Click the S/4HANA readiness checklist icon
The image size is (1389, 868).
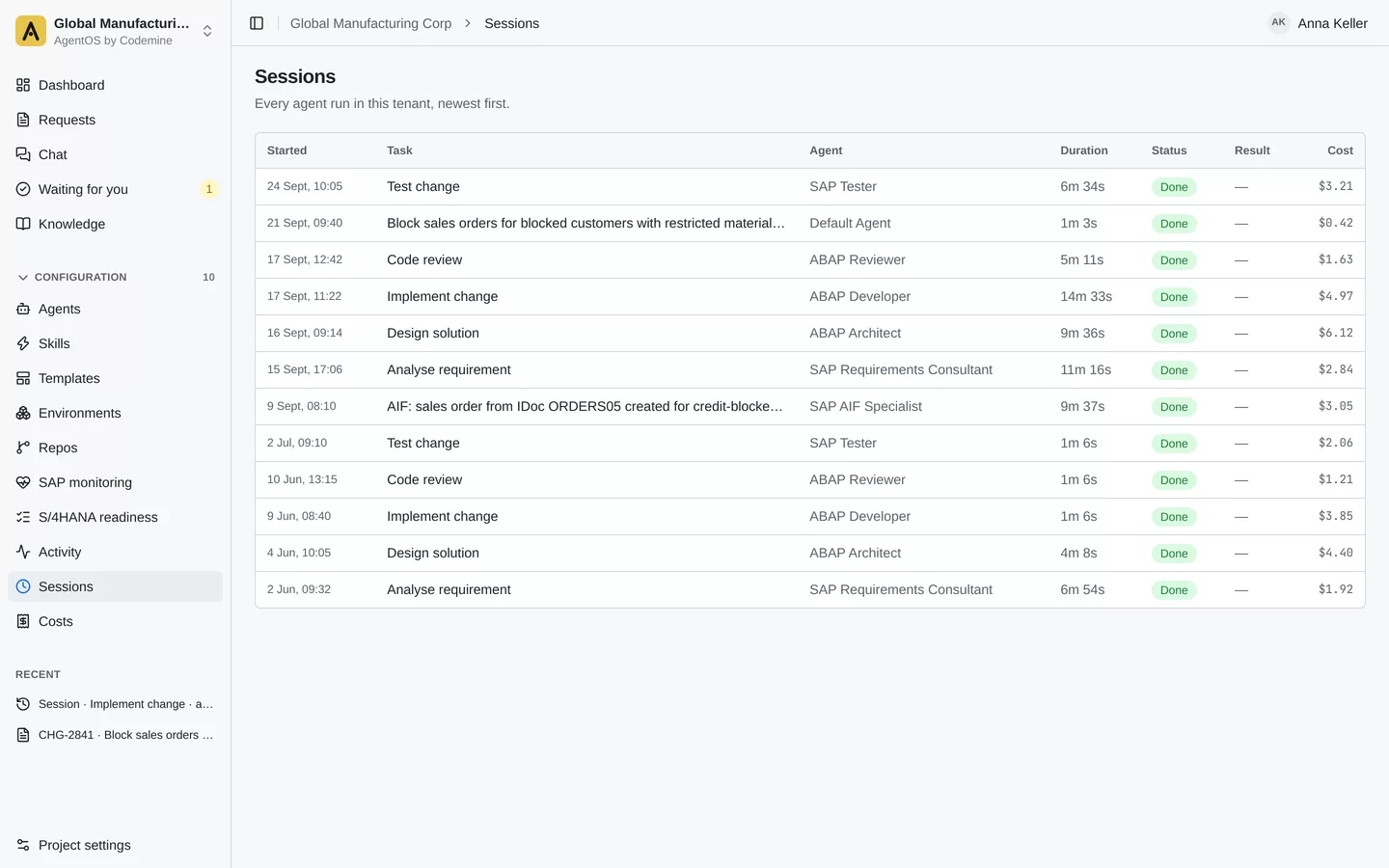23,517
